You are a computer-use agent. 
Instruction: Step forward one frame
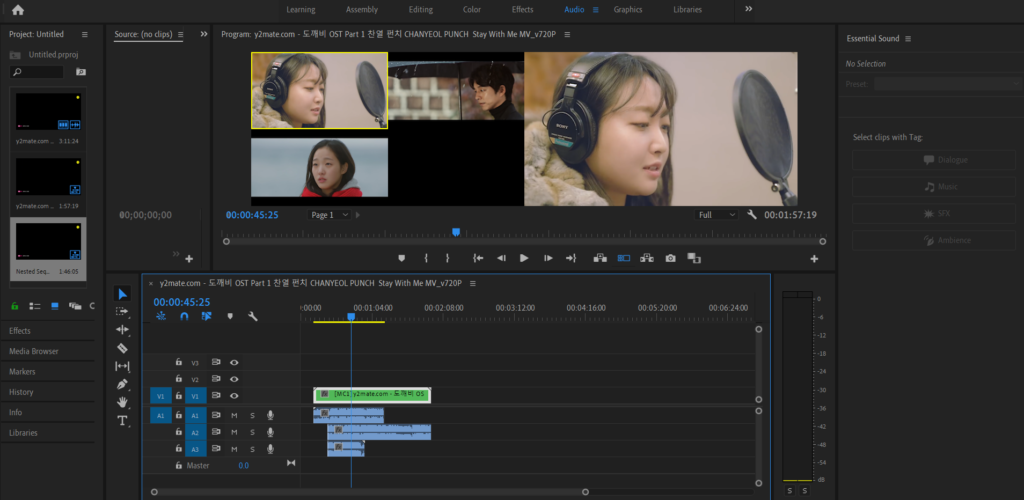tap(548, 258)
